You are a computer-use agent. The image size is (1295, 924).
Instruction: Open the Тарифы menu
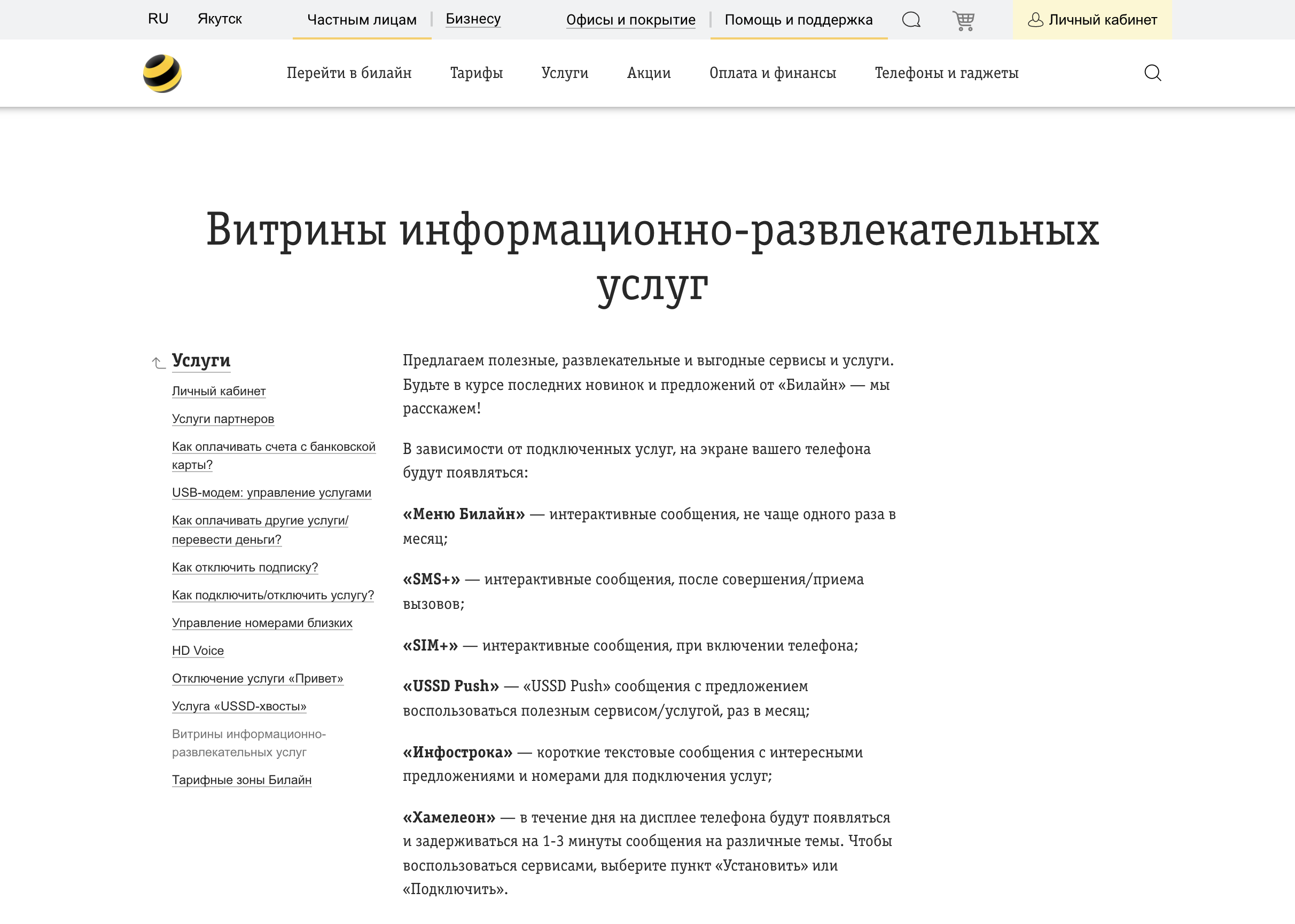(x=476, y=73)
